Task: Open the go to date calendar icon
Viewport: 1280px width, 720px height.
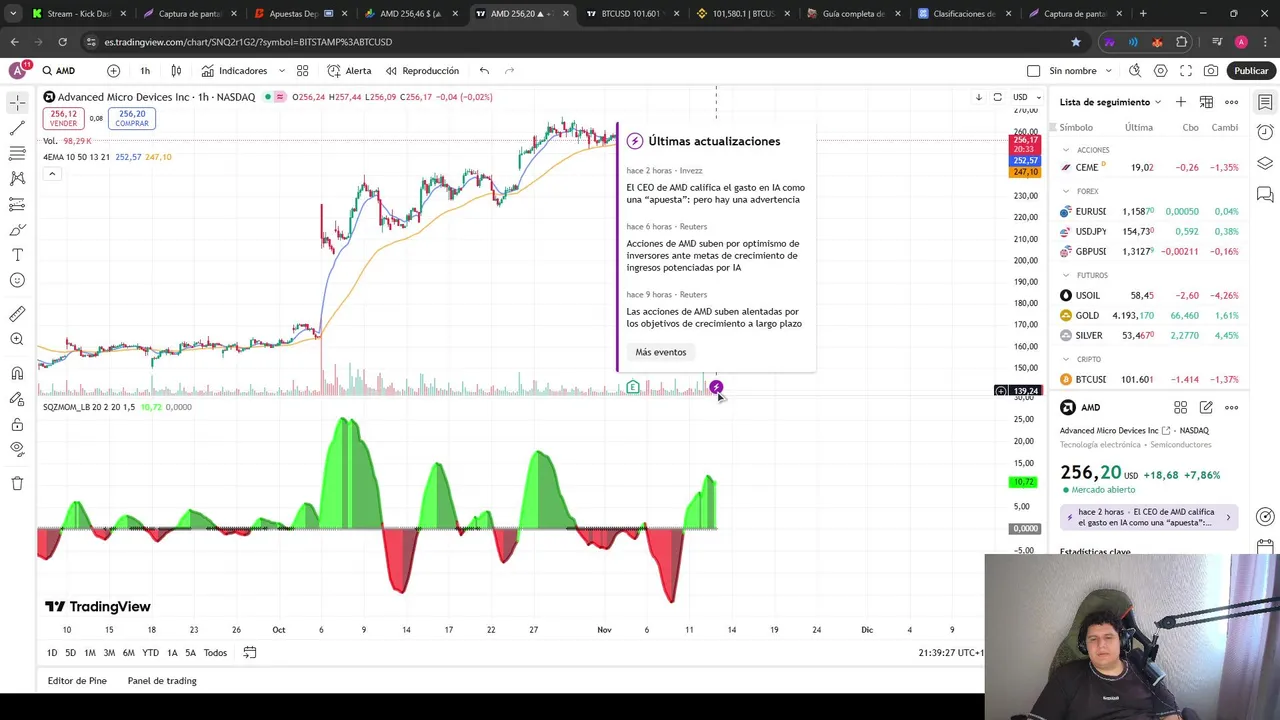Action: 250,653
